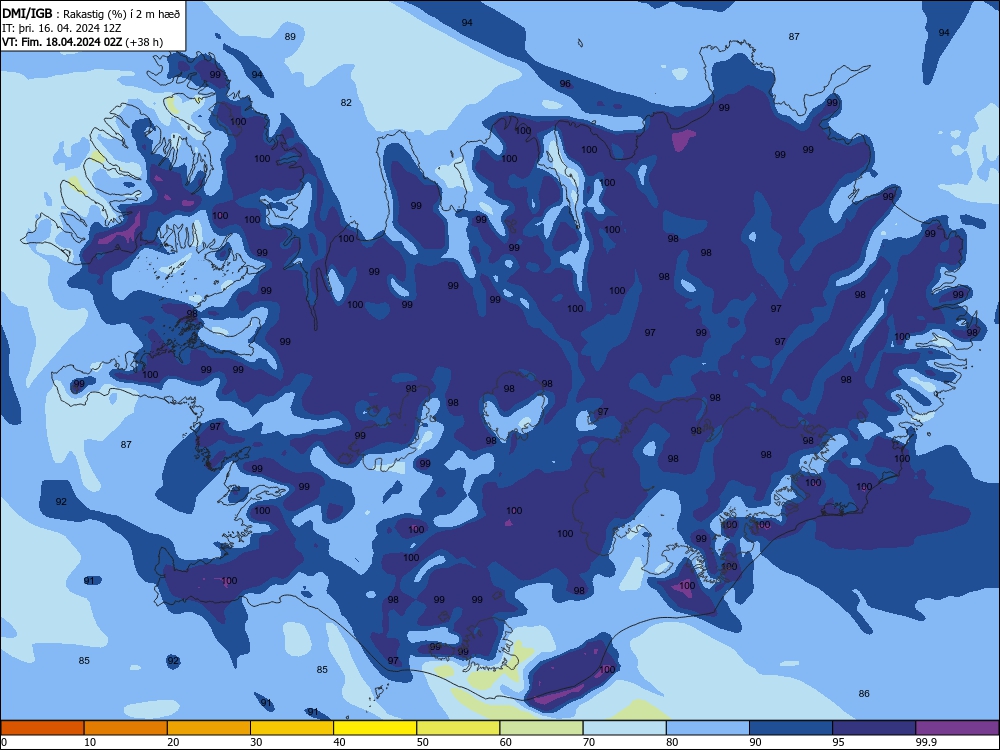Click the '10' label on the legend scale
The width and height of the screenshot is (1000, 750).
(90, 742)
